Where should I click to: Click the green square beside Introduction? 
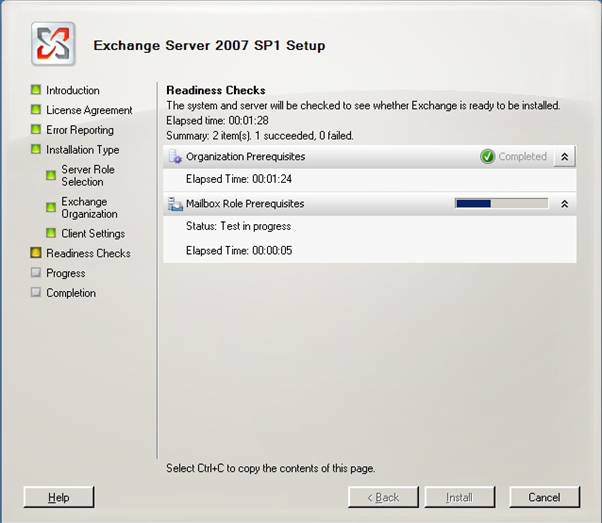tap(36, 90)
